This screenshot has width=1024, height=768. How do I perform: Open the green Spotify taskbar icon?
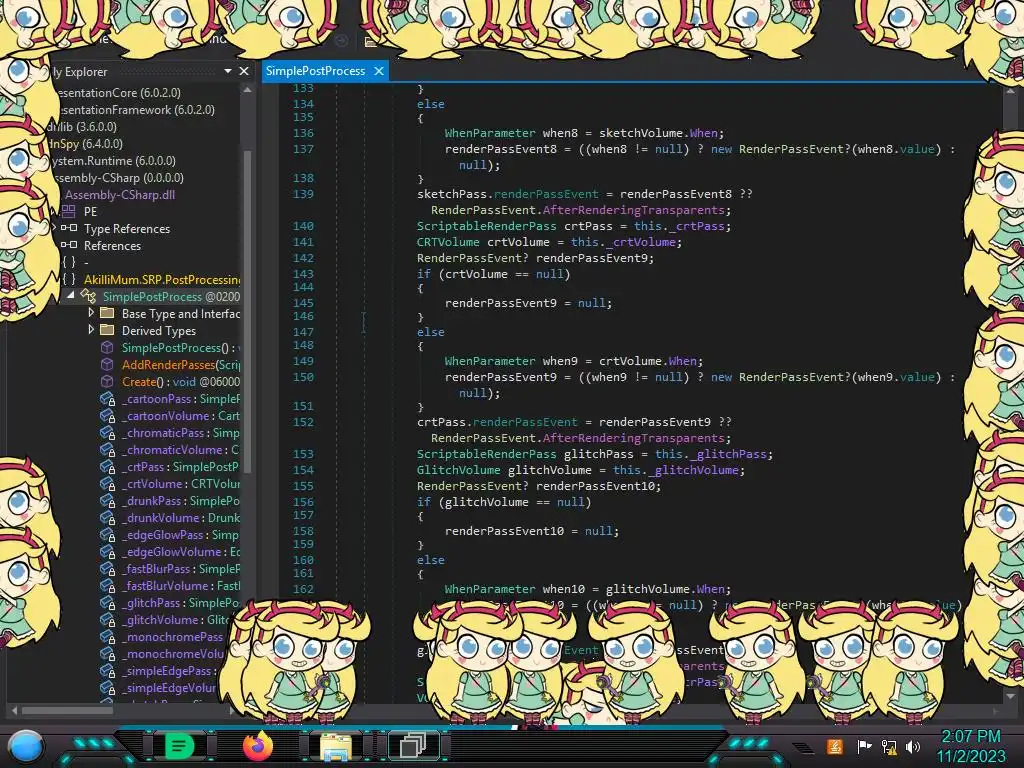pyautogui.click(x=180, y=746)
